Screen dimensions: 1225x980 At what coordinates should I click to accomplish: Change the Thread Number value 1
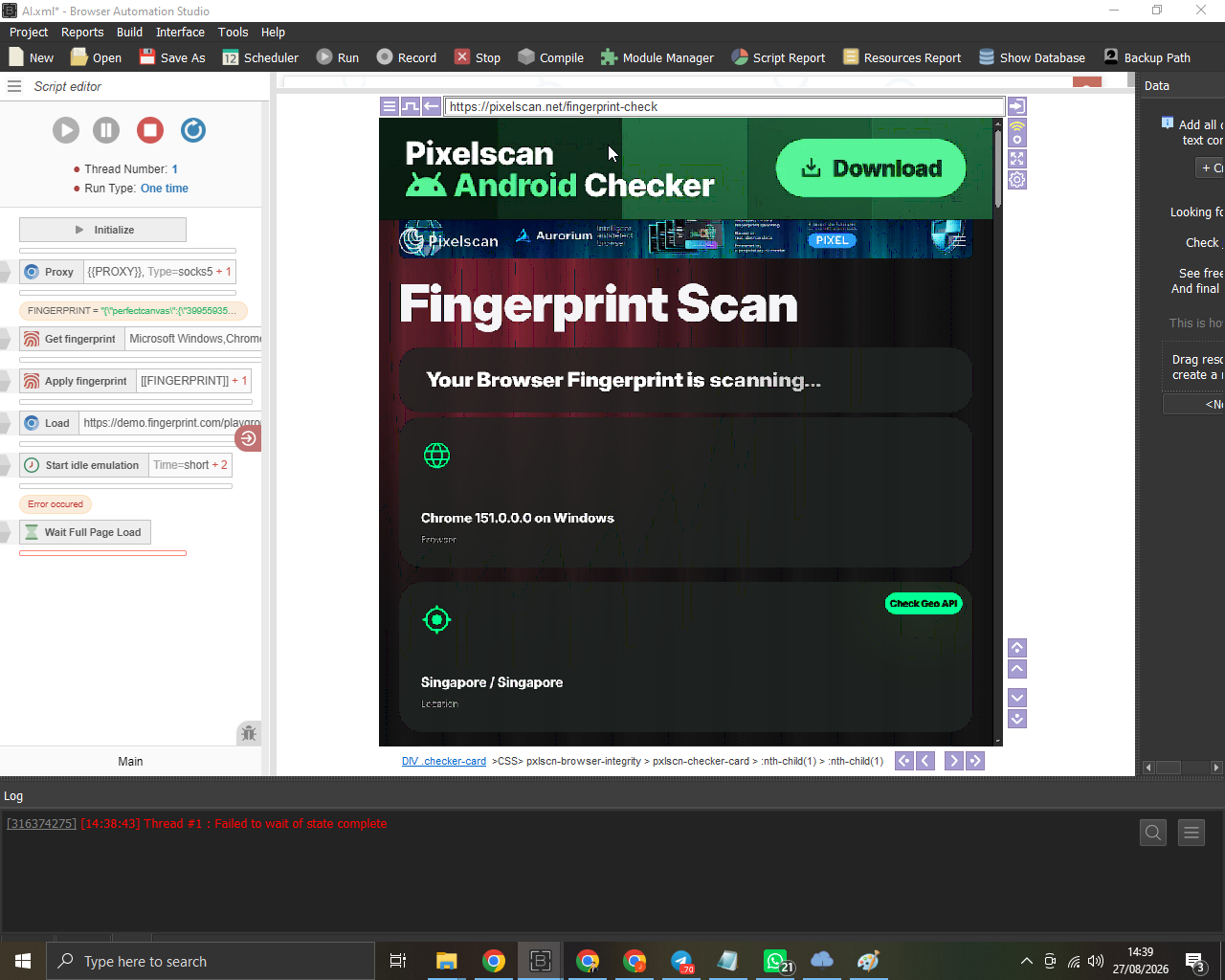(175, 169)
